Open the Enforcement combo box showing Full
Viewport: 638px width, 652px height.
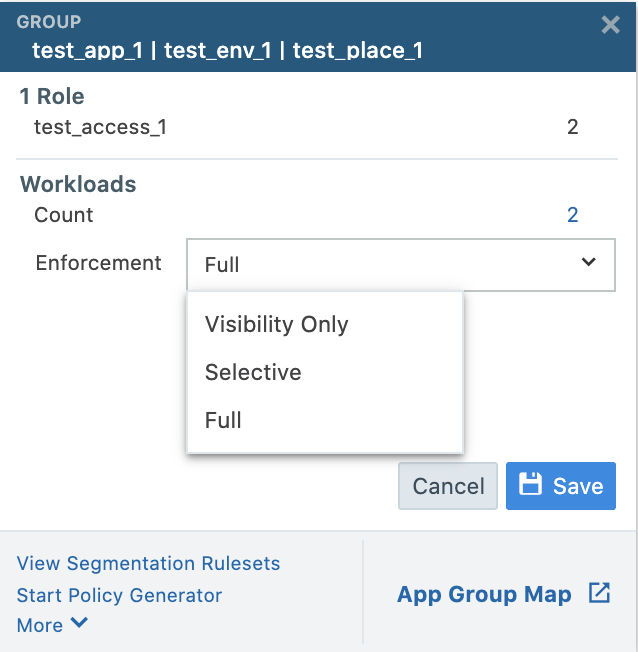tap(400, 264)
